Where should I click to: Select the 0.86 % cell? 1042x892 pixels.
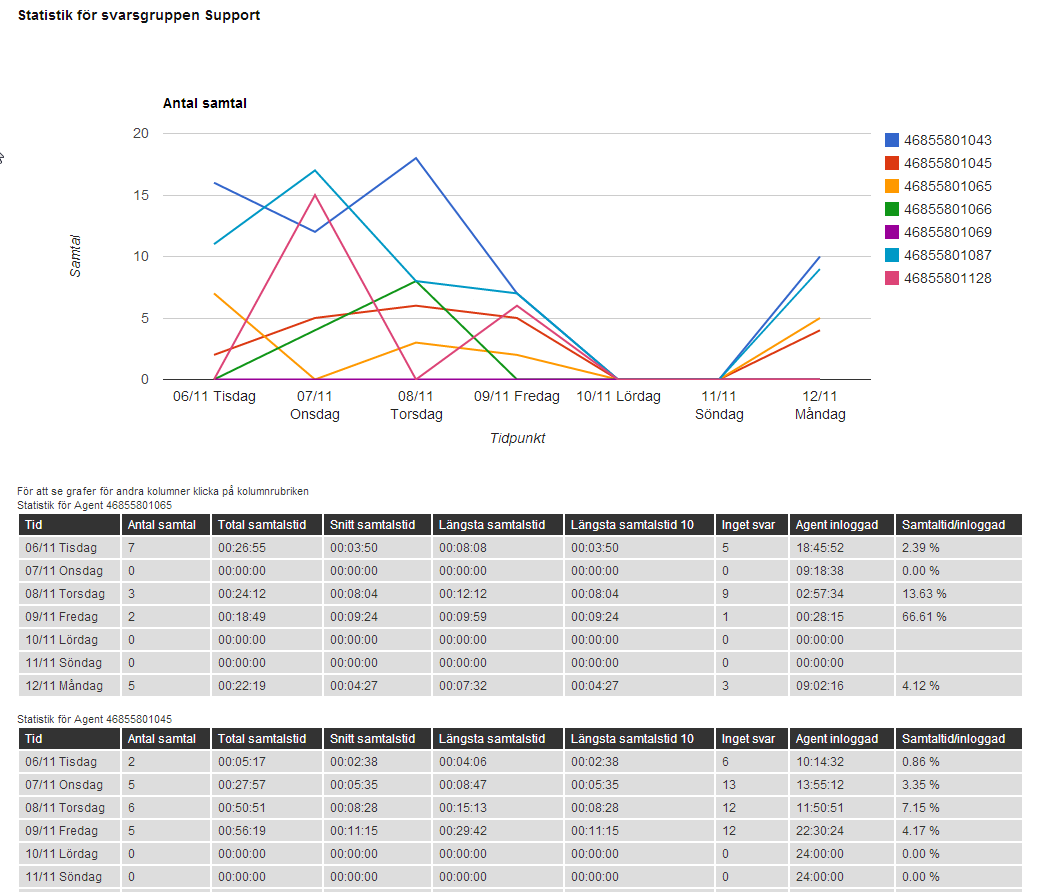tap(959, 762)
